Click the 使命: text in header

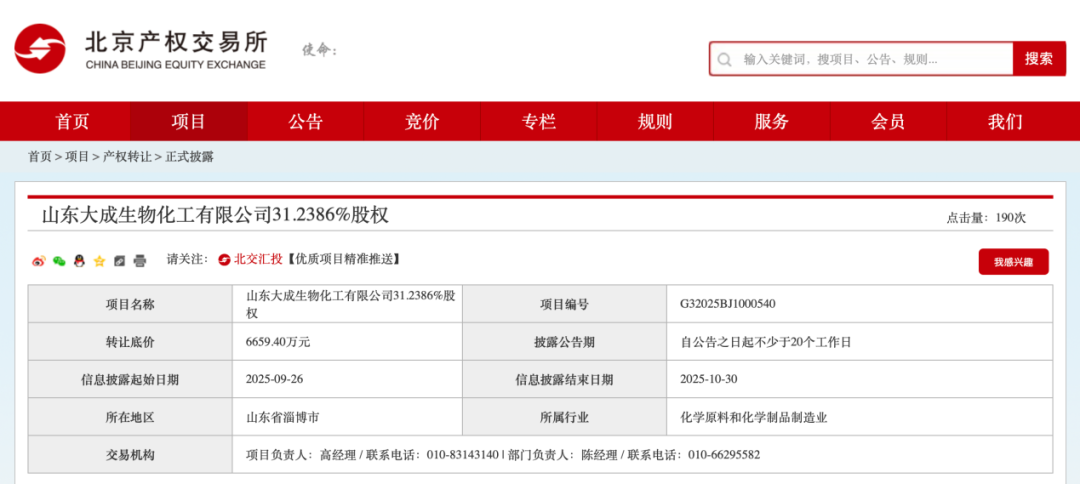tap(320, 50)
